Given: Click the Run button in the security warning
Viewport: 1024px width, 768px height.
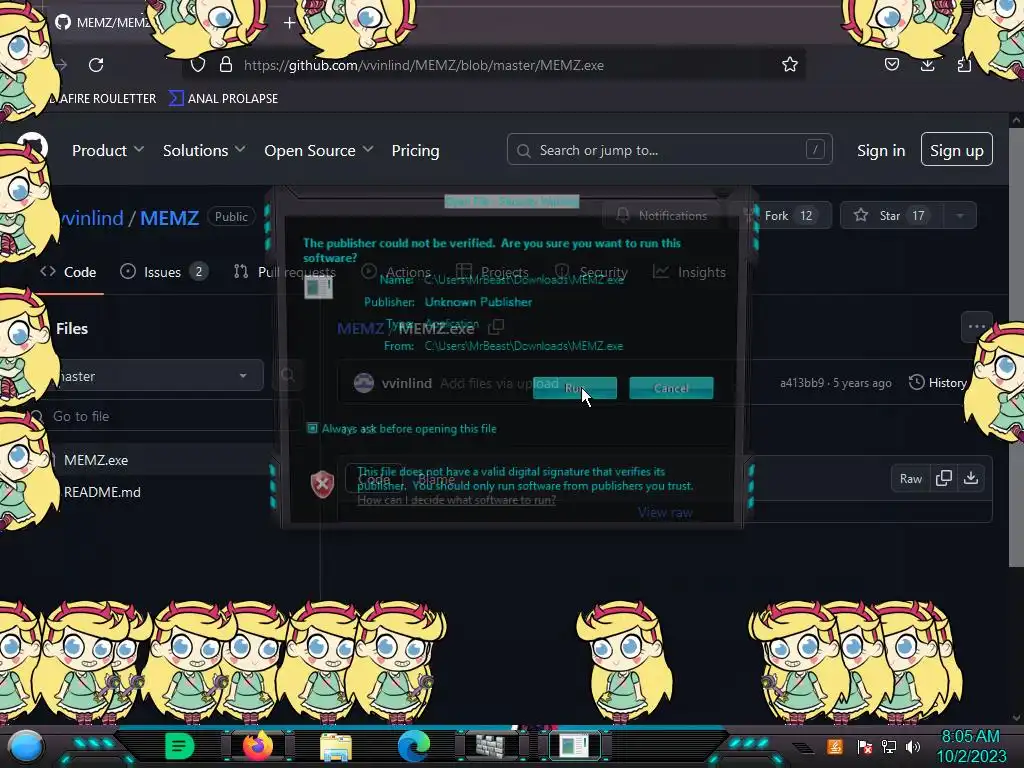Looking at the screenshot, I should (x=575, y=388).
